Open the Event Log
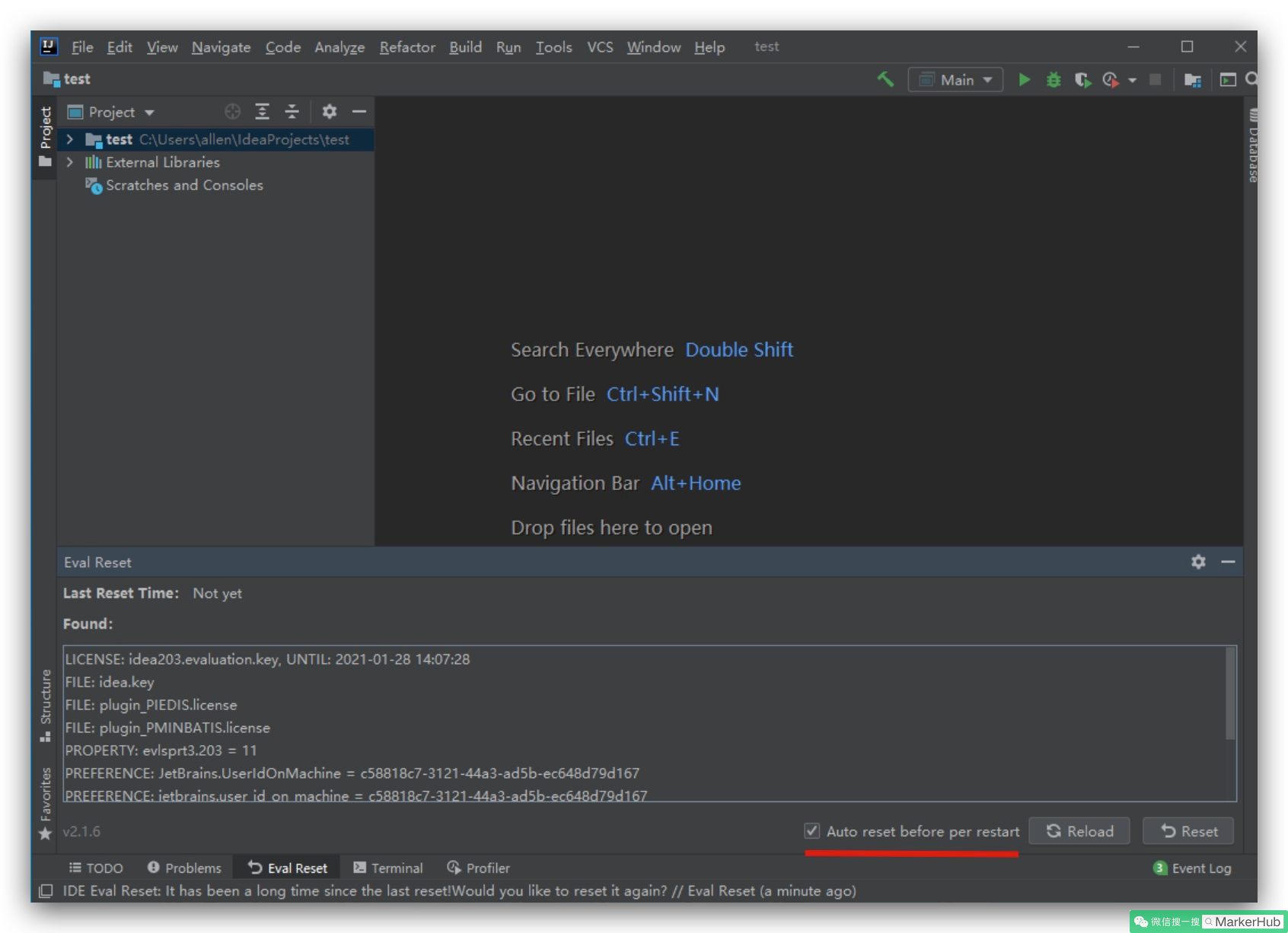 (x=1193, y=868)
